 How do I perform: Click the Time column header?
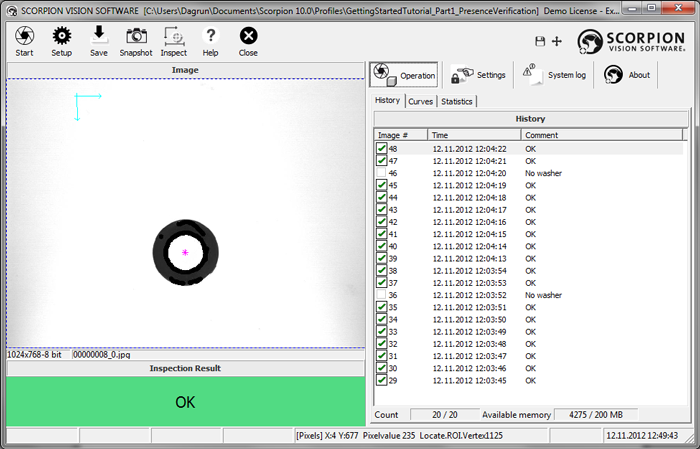click(474, 134)
